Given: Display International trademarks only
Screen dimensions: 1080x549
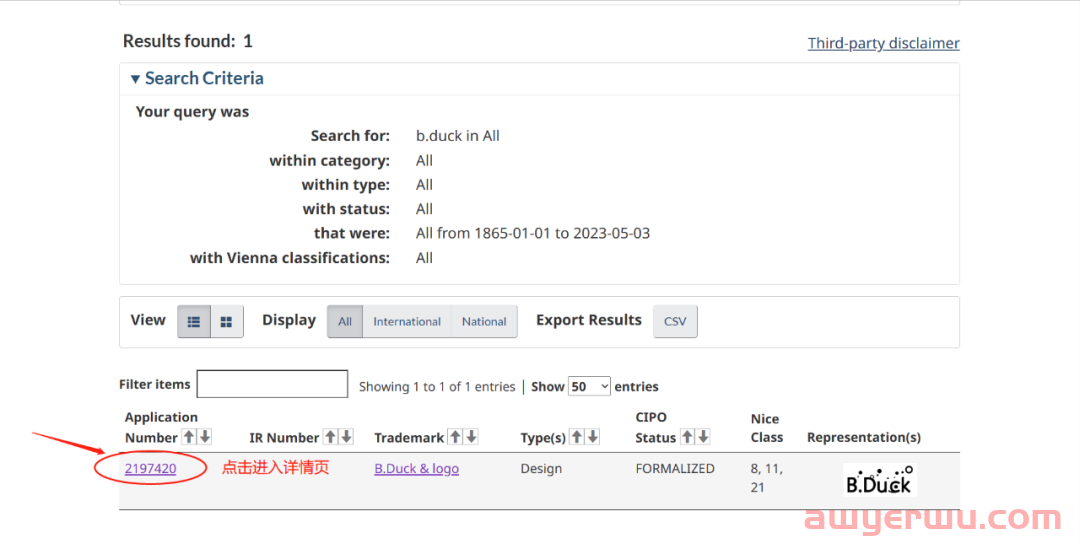Looking at the screenshot, I should click(407, 322).
